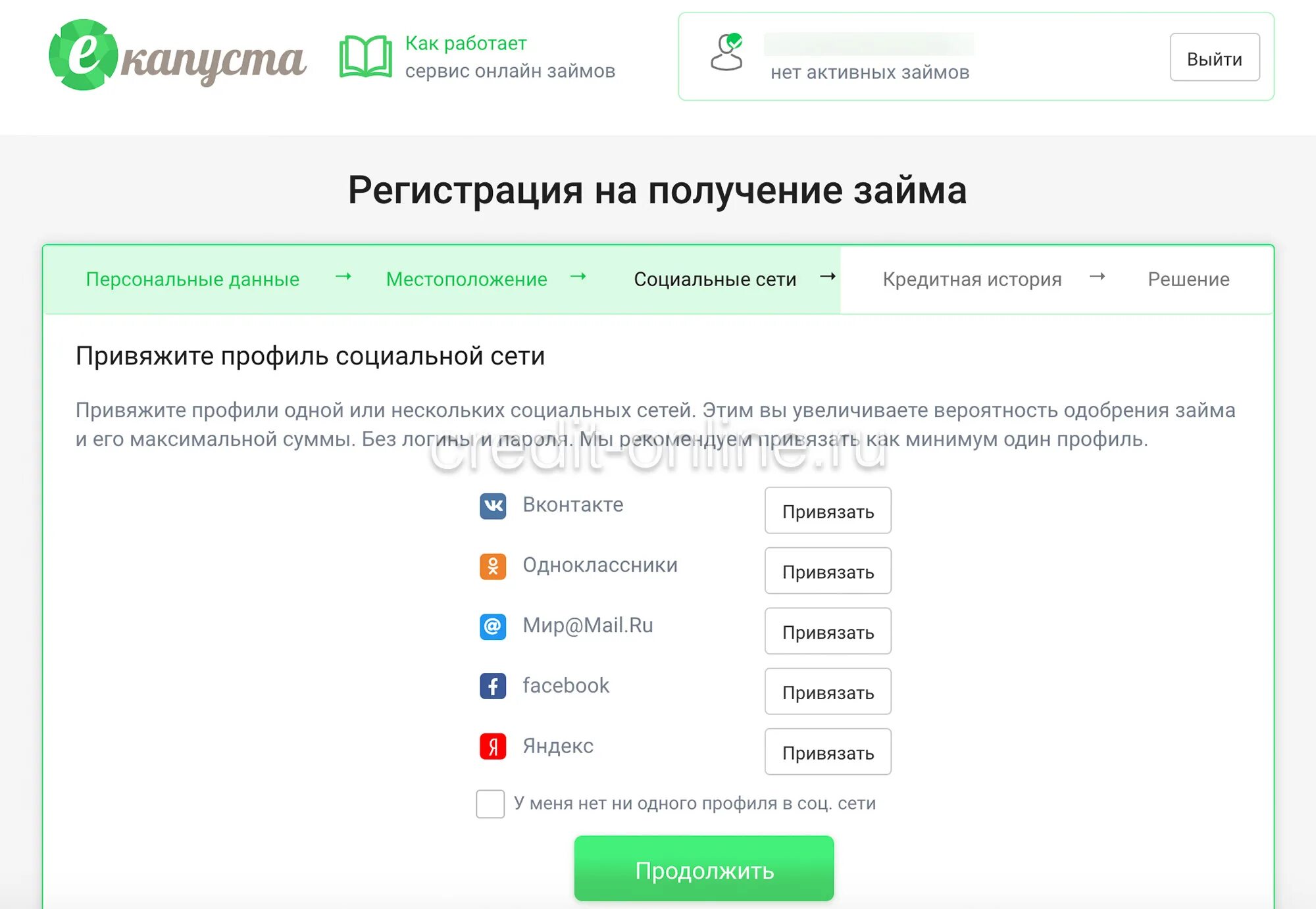Screen dimensions: 1316x909
Task: Open the Кредитная история step
Action: 972,280
